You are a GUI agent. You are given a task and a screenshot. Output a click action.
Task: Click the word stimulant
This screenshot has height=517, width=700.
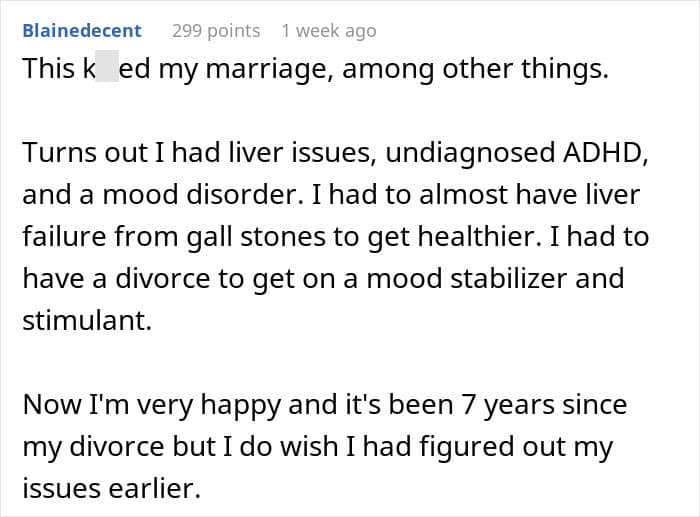click(x=87, y=321)
